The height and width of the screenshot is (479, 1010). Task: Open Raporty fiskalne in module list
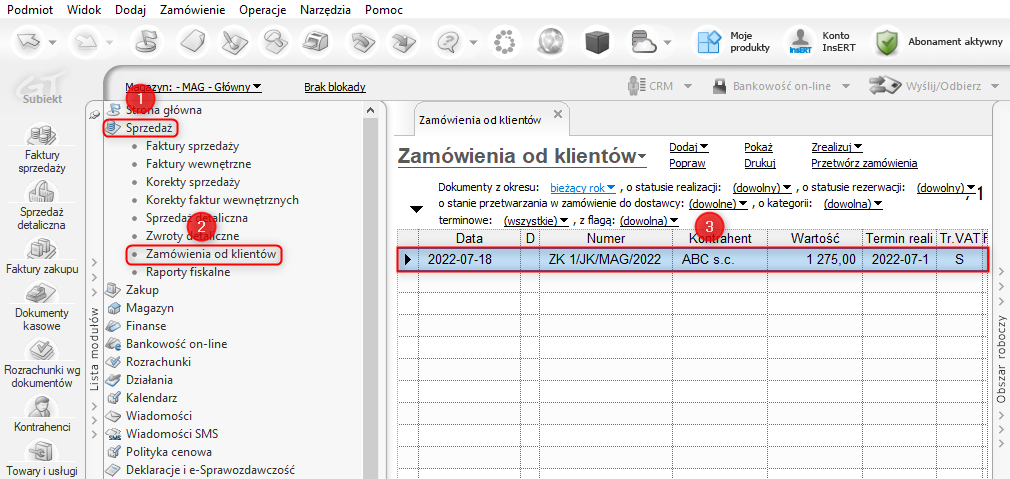coord(188,272)
